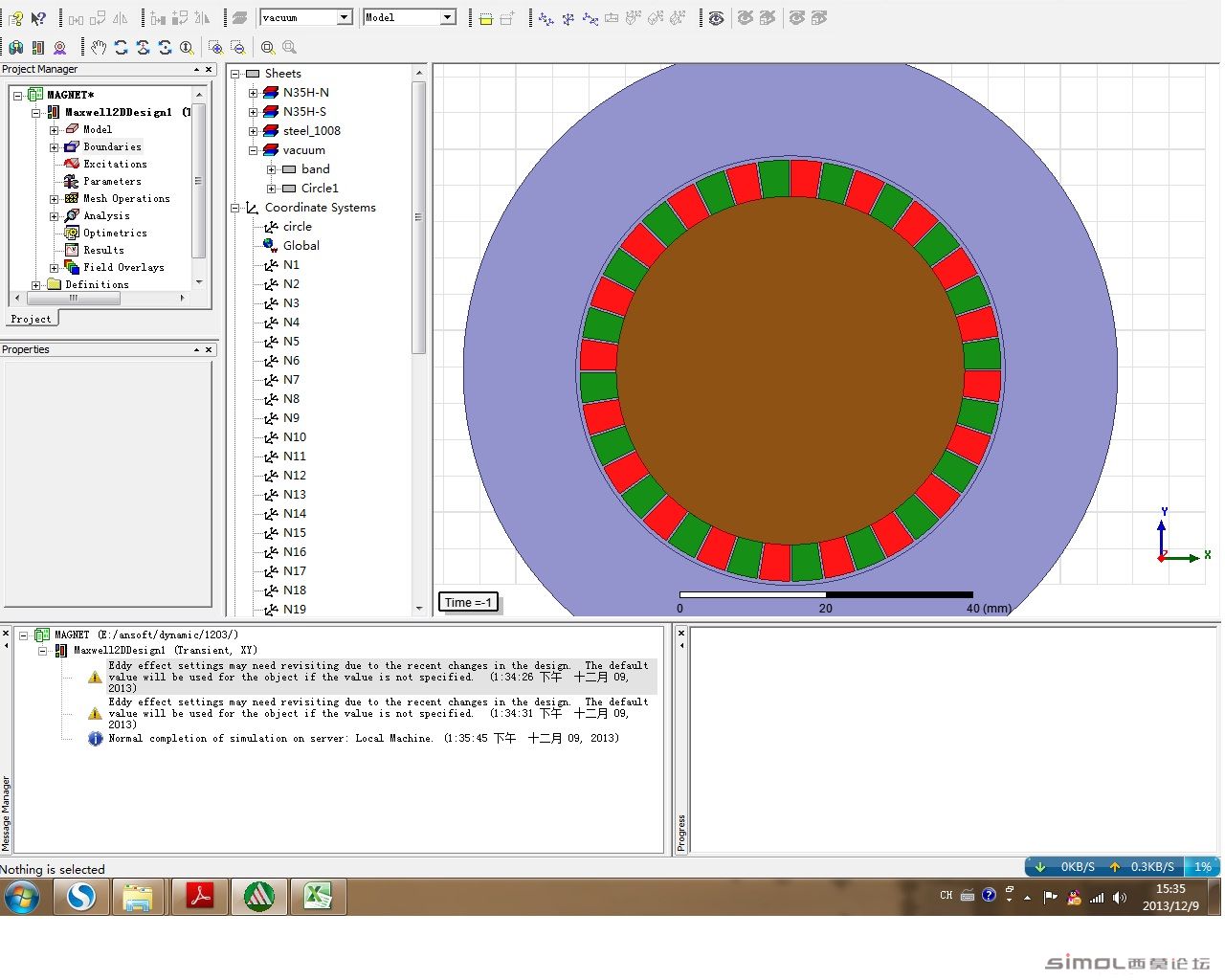The height and width of the screenshot is (980, 1225).
Task: Insert an RMxprt design
Action: [x=60, y=47]
